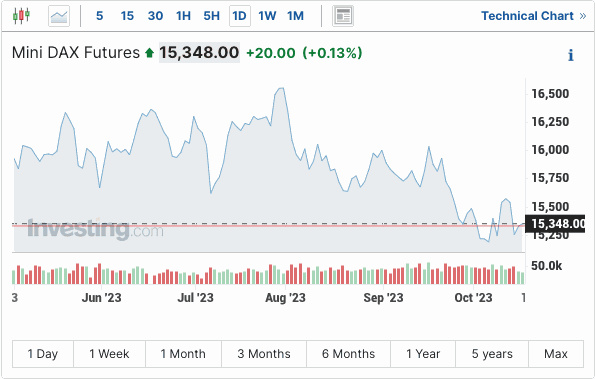Viewport: 595px width, 379px height.
Task: Show the 1 Year range
Action: coord(423,354)
